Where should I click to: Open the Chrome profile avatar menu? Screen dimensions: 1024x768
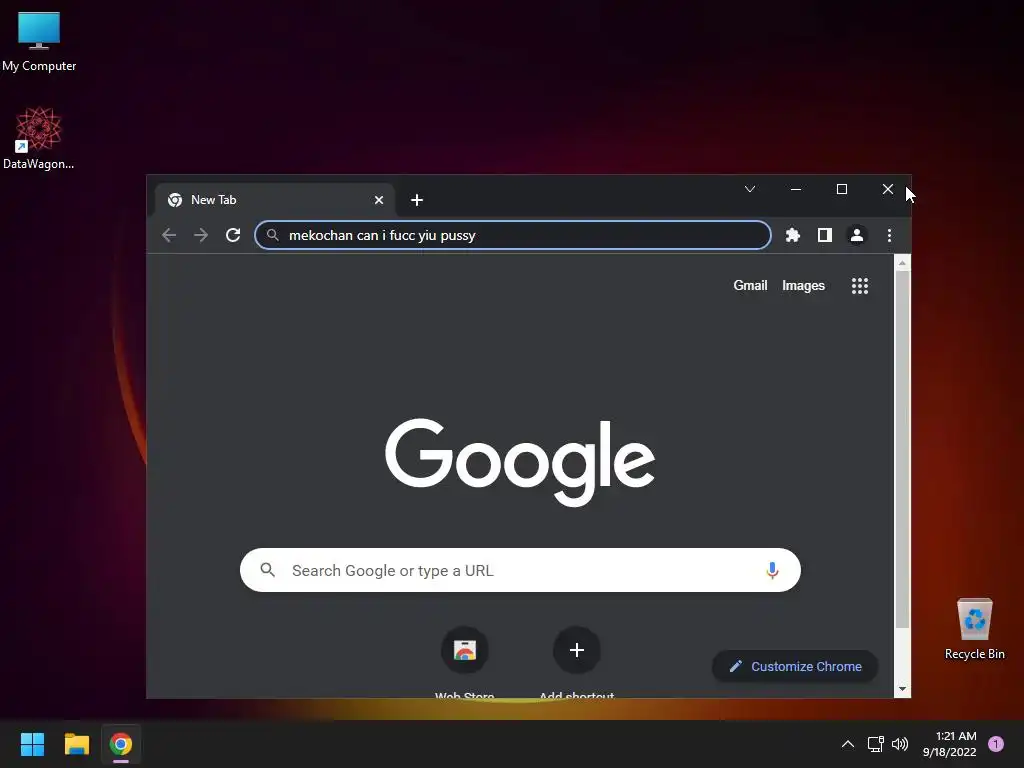point(857,235)
